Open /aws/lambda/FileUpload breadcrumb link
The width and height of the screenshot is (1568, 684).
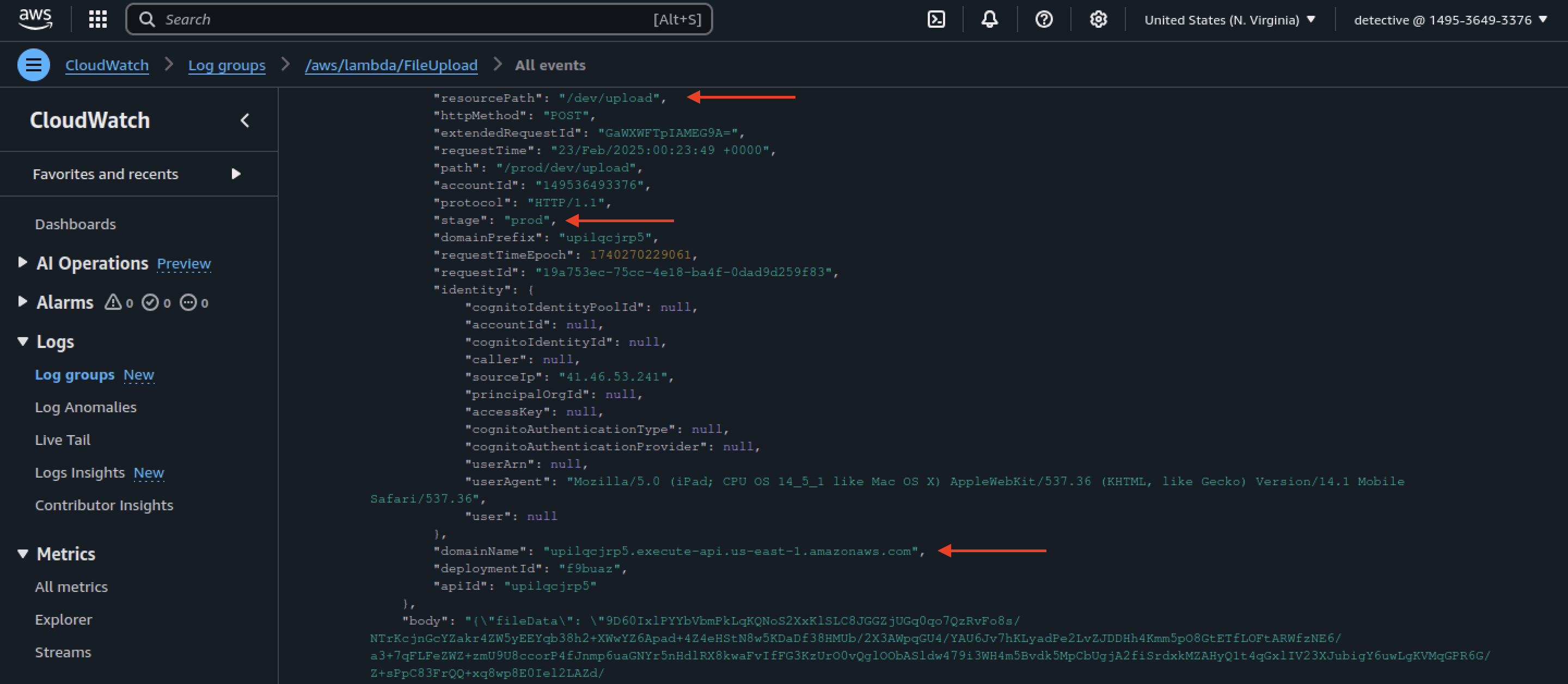pyautogui.click(x=391, y=65)
